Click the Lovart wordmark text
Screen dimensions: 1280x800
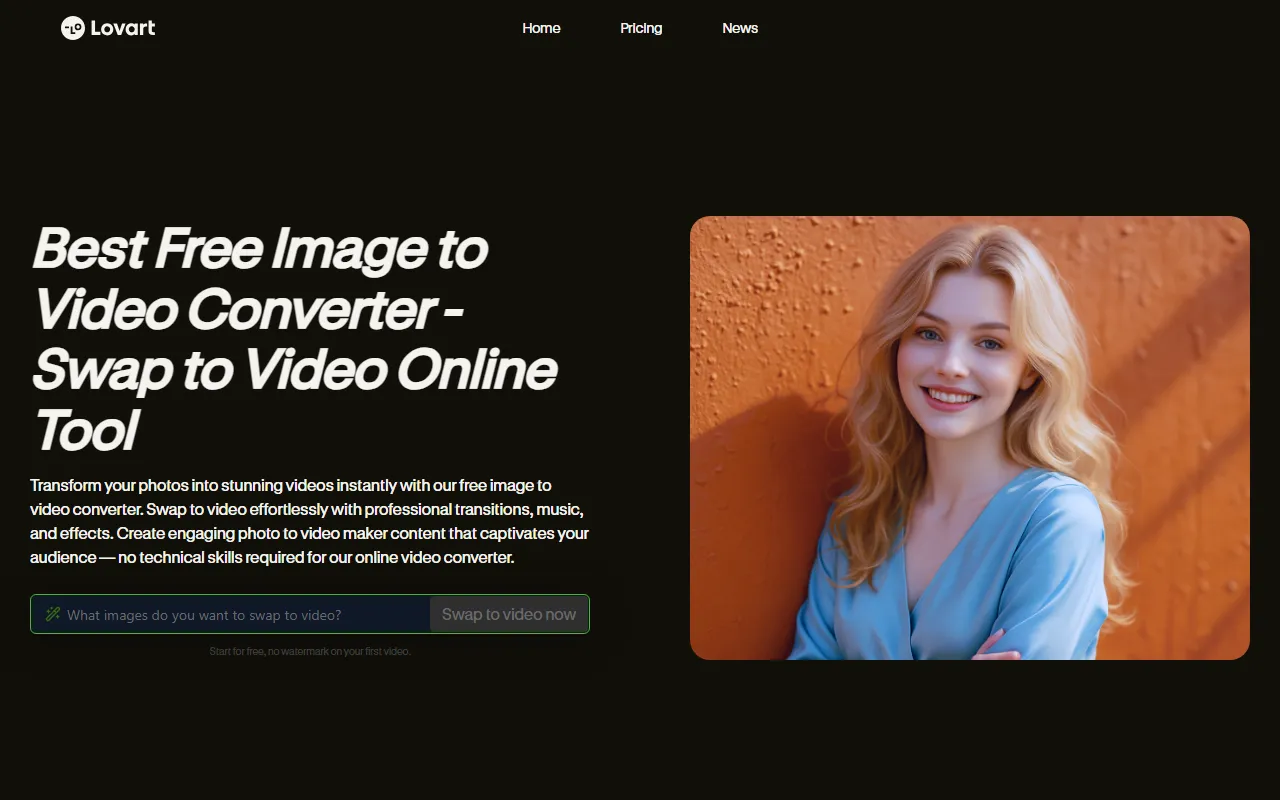coord(123,28)
